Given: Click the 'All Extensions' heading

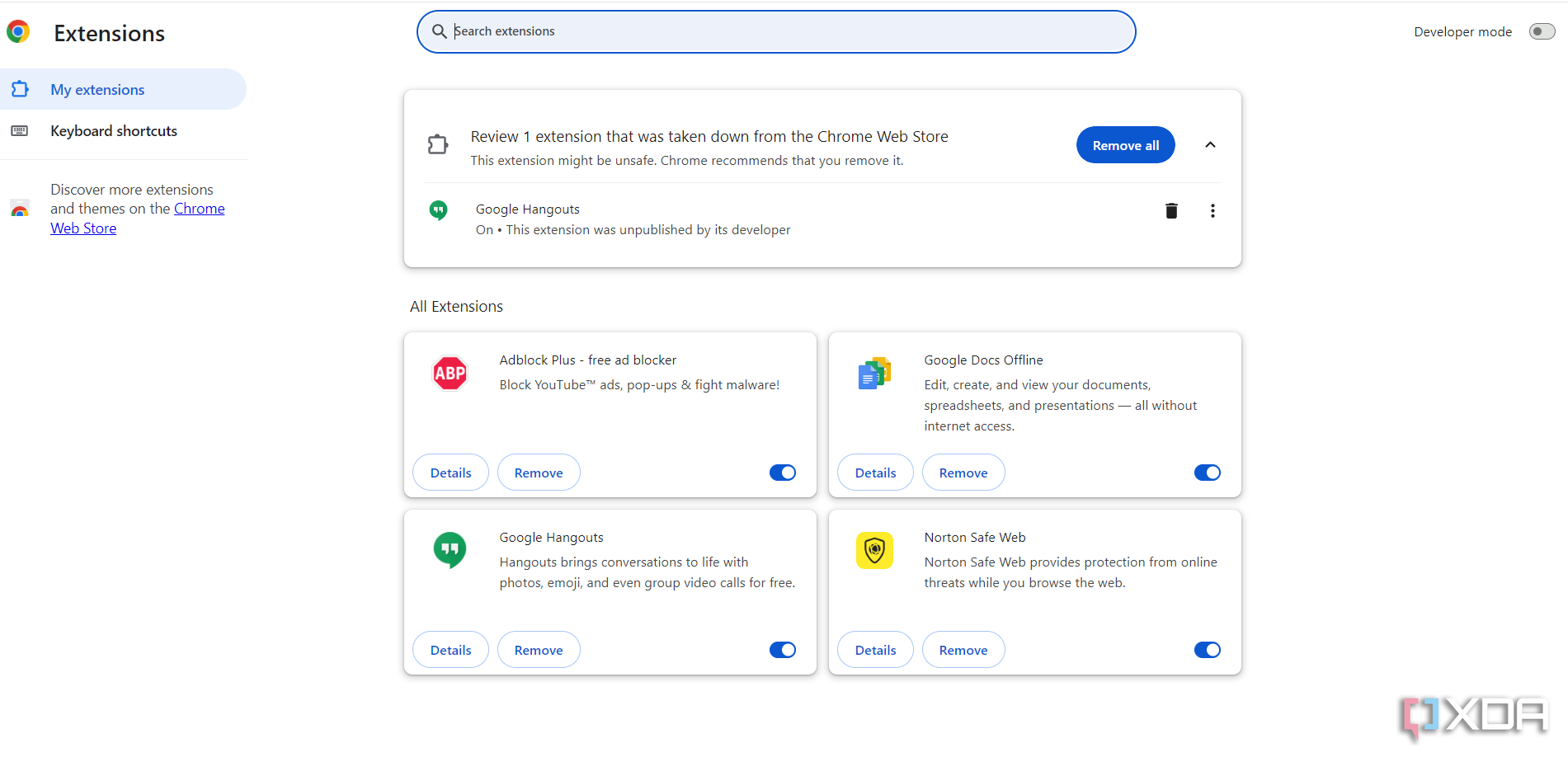Looking at the screenshot, I should pos(456,306).
